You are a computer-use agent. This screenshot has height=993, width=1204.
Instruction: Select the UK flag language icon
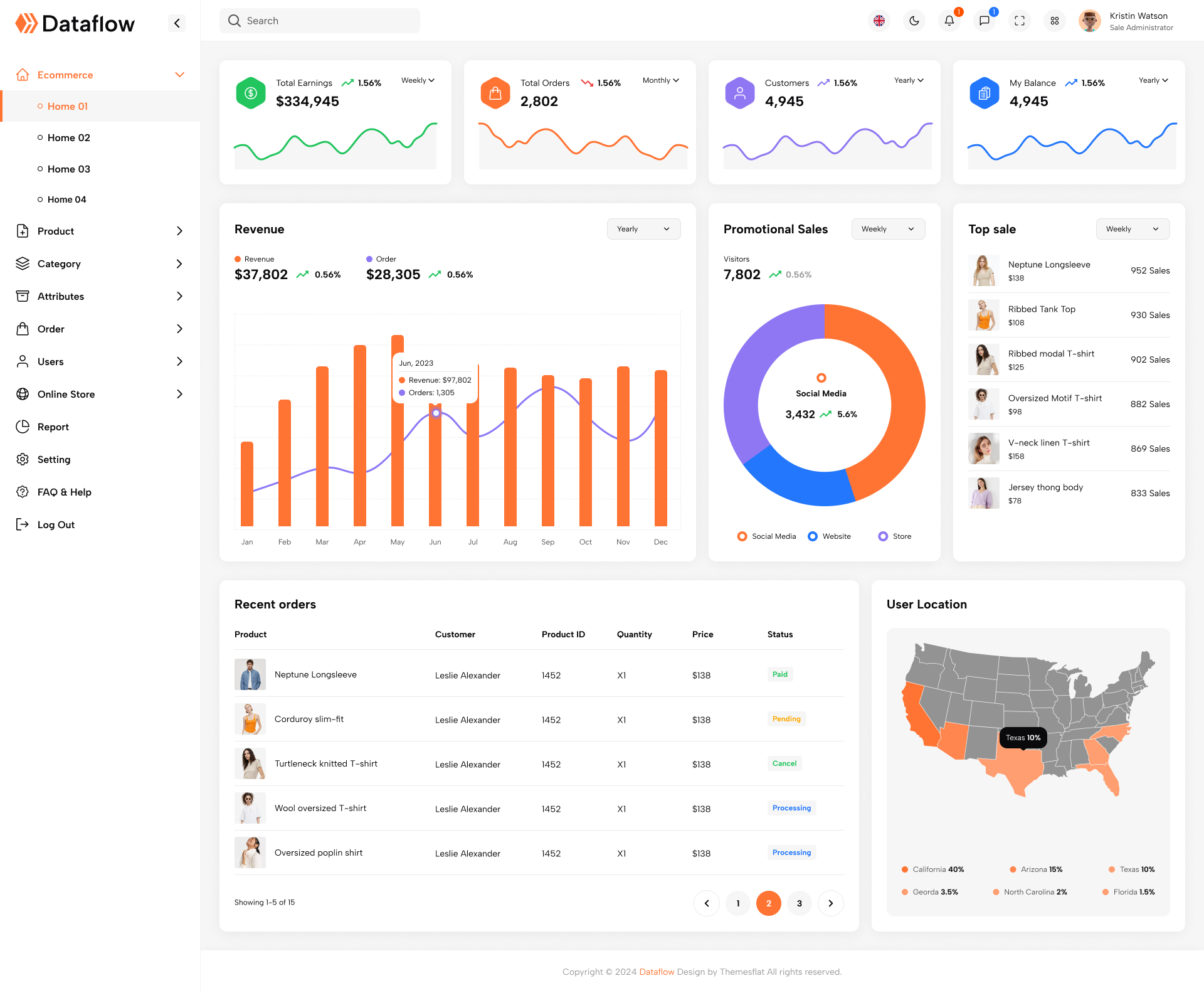(879, 21)
